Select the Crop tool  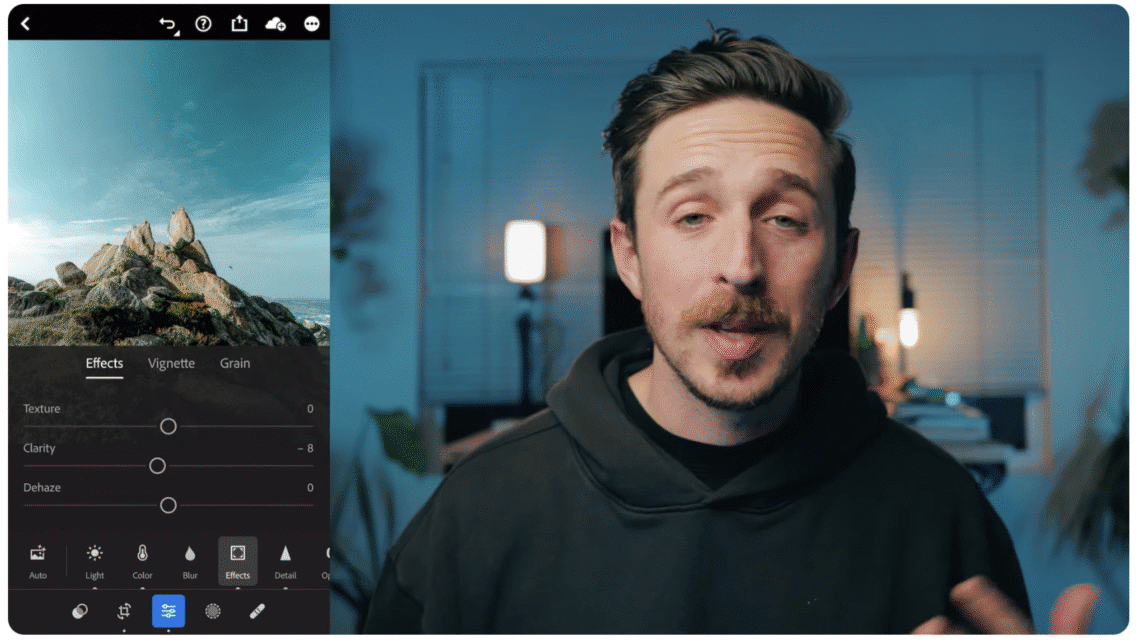pyautogui.click(x=124, y=611)
